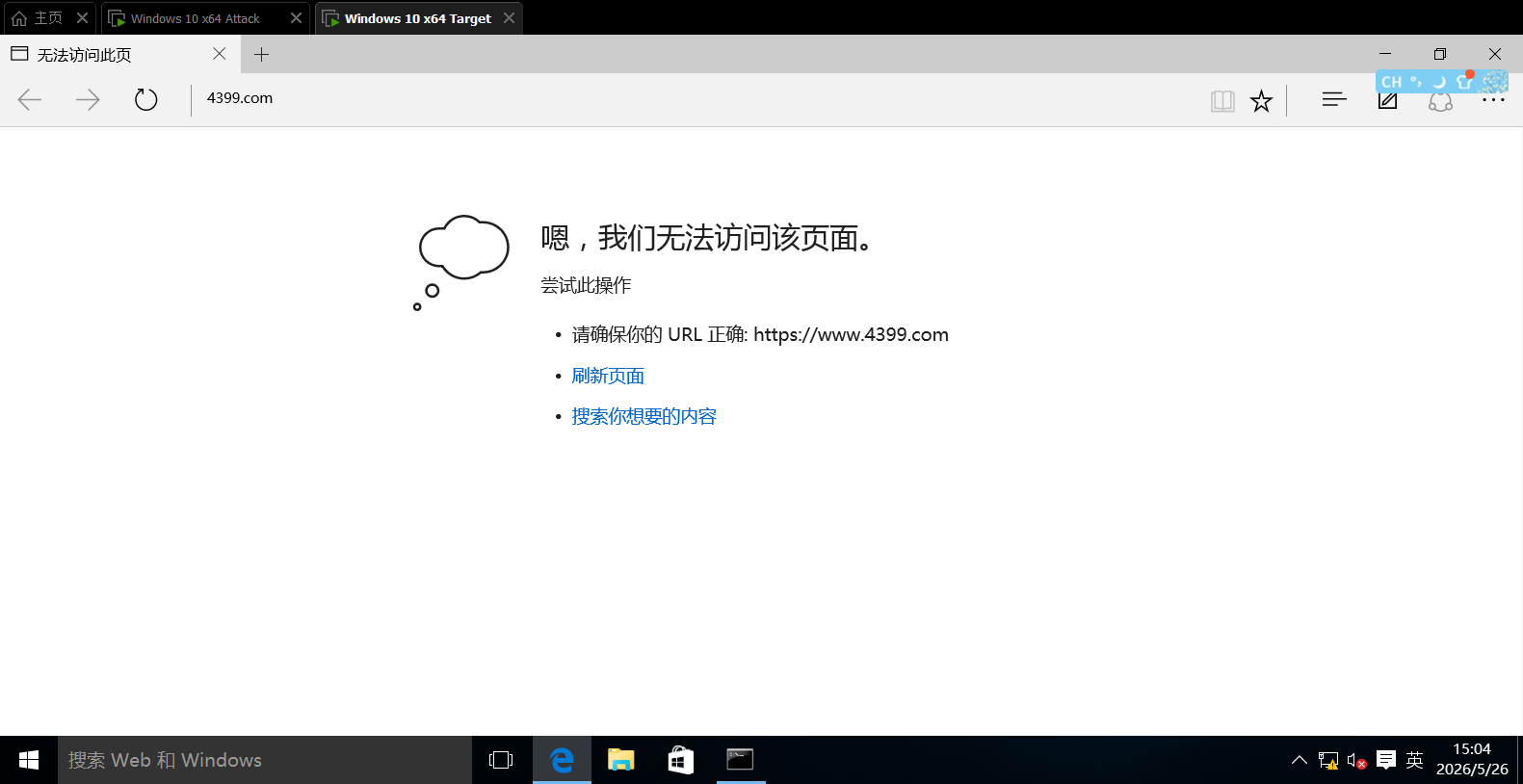Image resolution: width=1523 pixels, height=784 pixels.
Task: Open Reading view book icon
Action: [x=1222, y=100]
